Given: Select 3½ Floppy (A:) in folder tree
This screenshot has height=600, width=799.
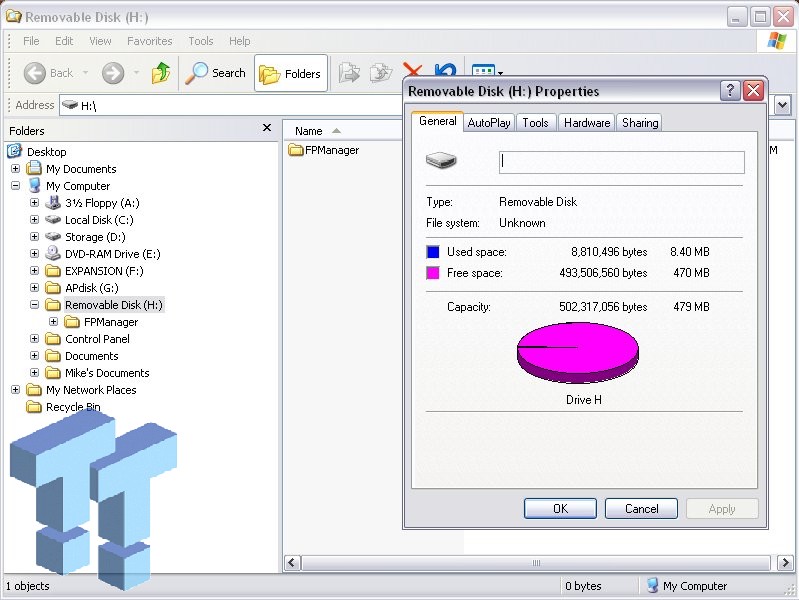Looking at the screenshot, I should (x=102, y=203).
